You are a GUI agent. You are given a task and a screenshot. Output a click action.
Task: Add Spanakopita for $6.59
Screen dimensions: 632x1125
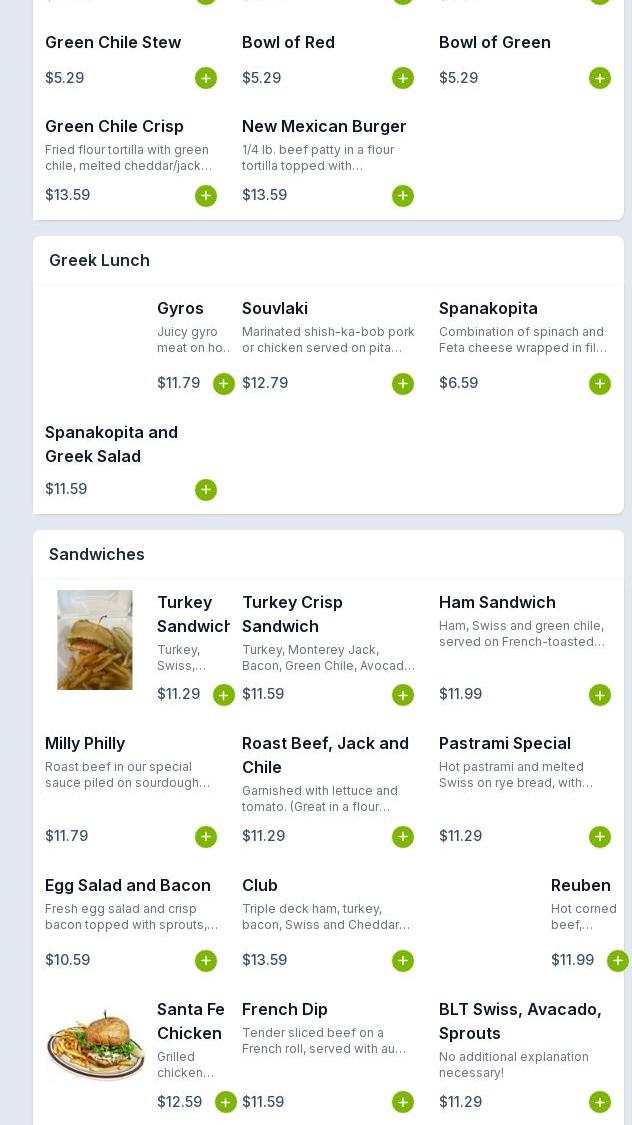(600, 384)
